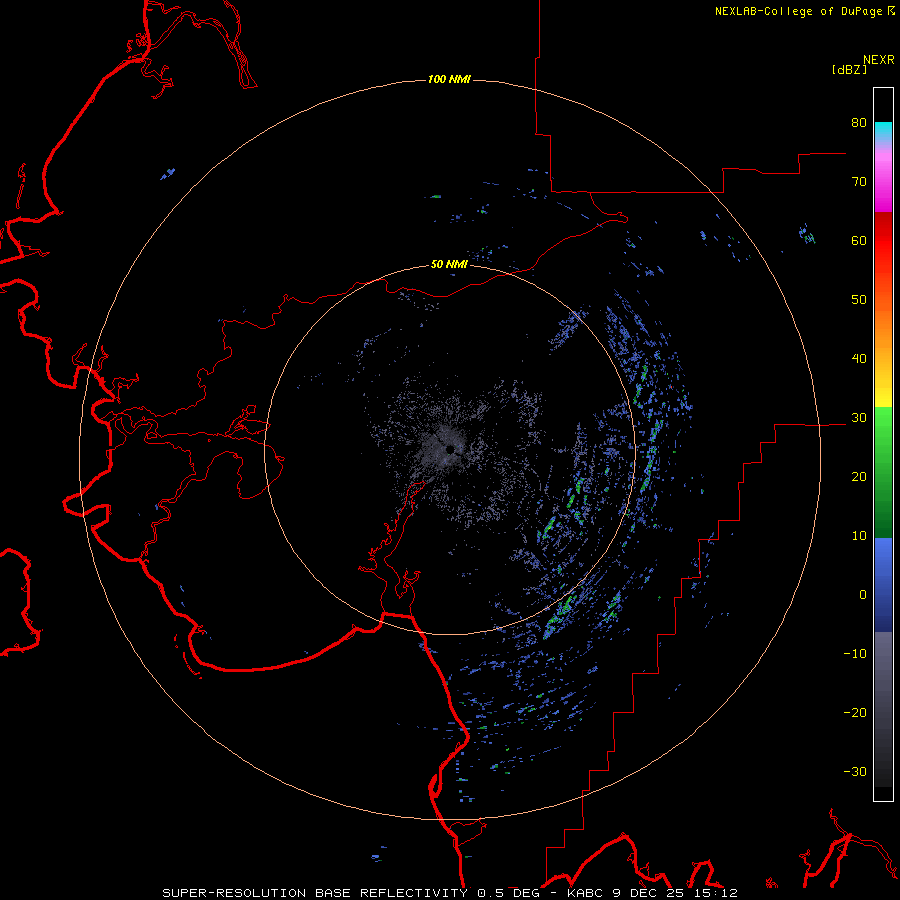Click the 30 value on the dBZ scale

tap(859, 418)
